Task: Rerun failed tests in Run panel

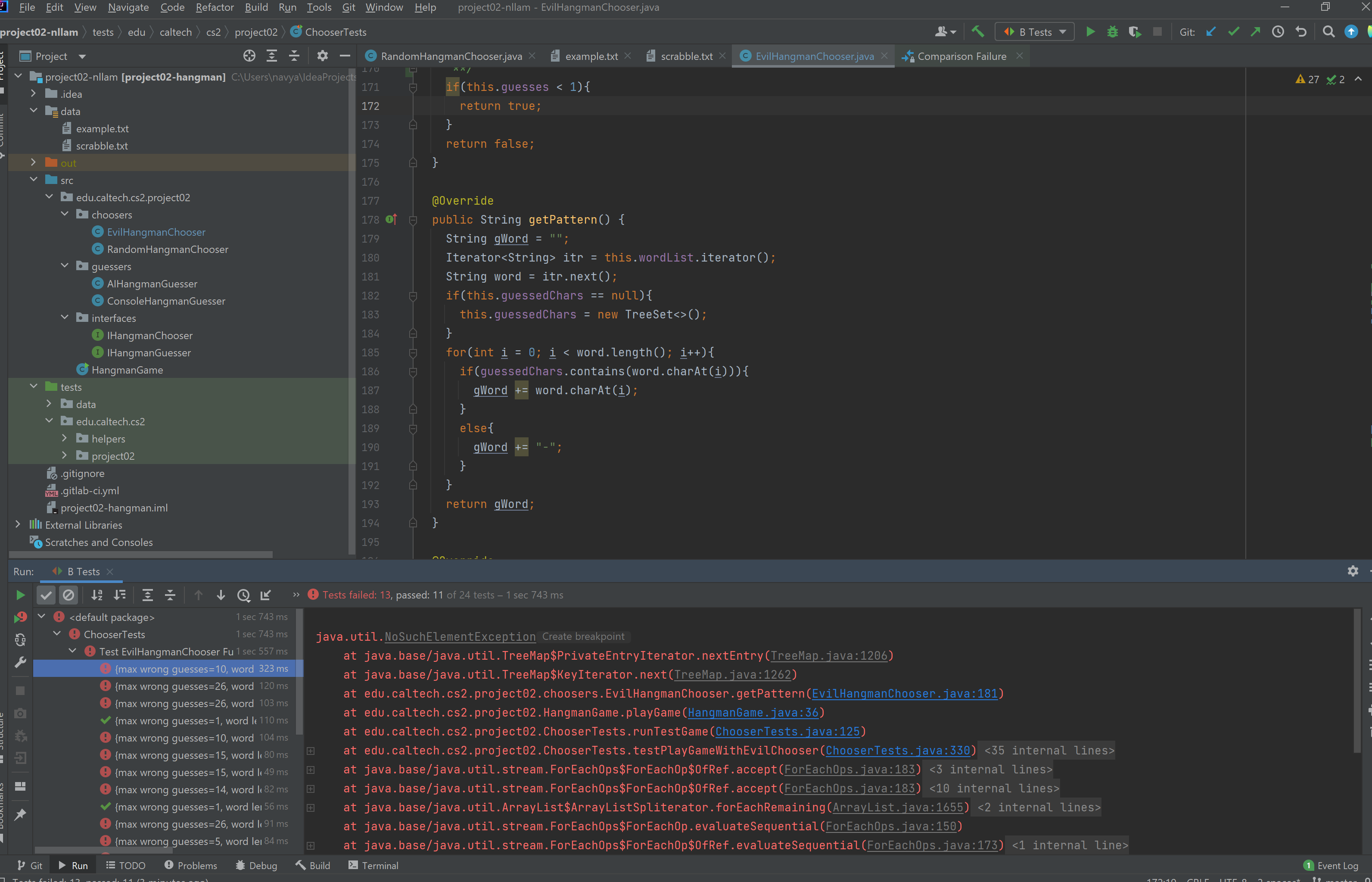Action: point(21,617)
